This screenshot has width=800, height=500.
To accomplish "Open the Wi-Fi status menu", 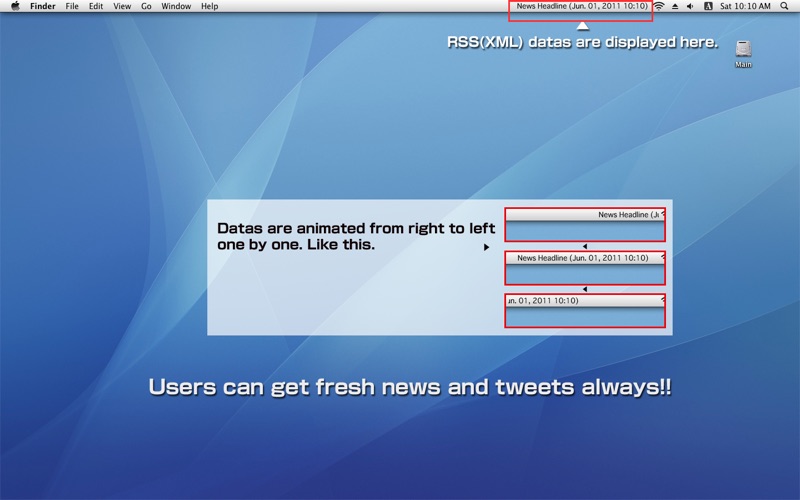I will (659, 6).
